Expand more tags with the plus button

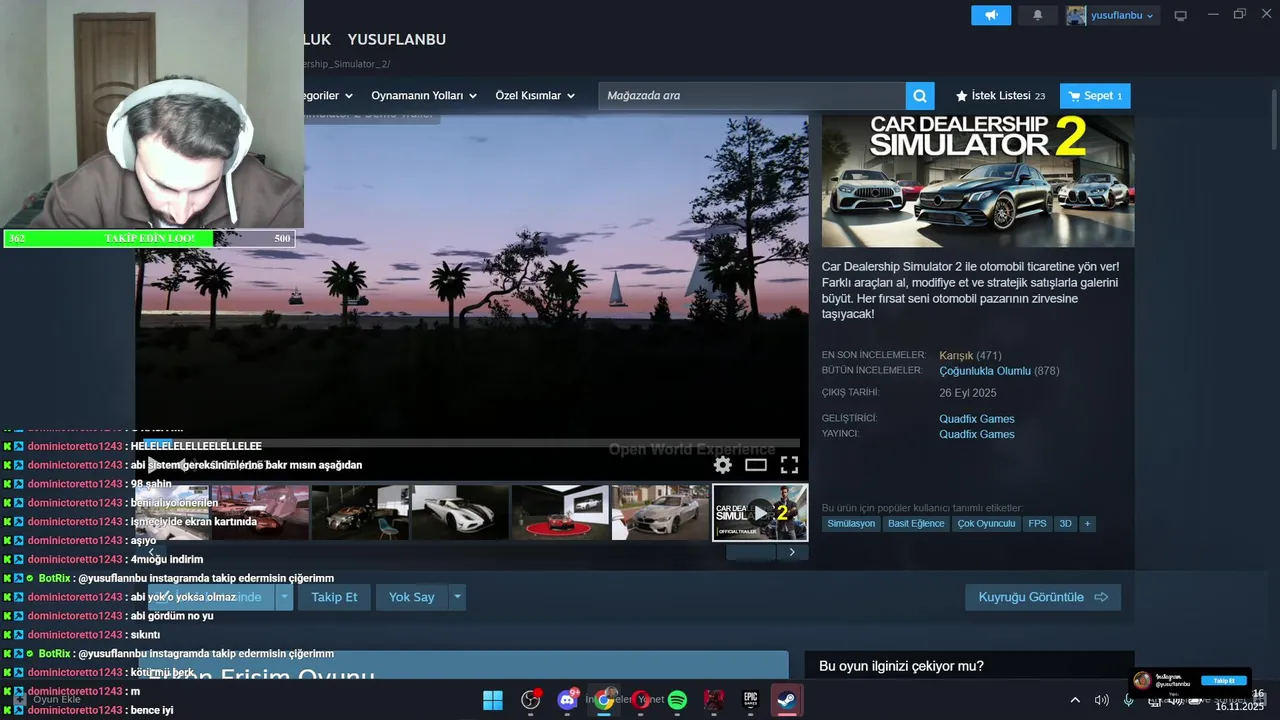(x=1087, y=524)
